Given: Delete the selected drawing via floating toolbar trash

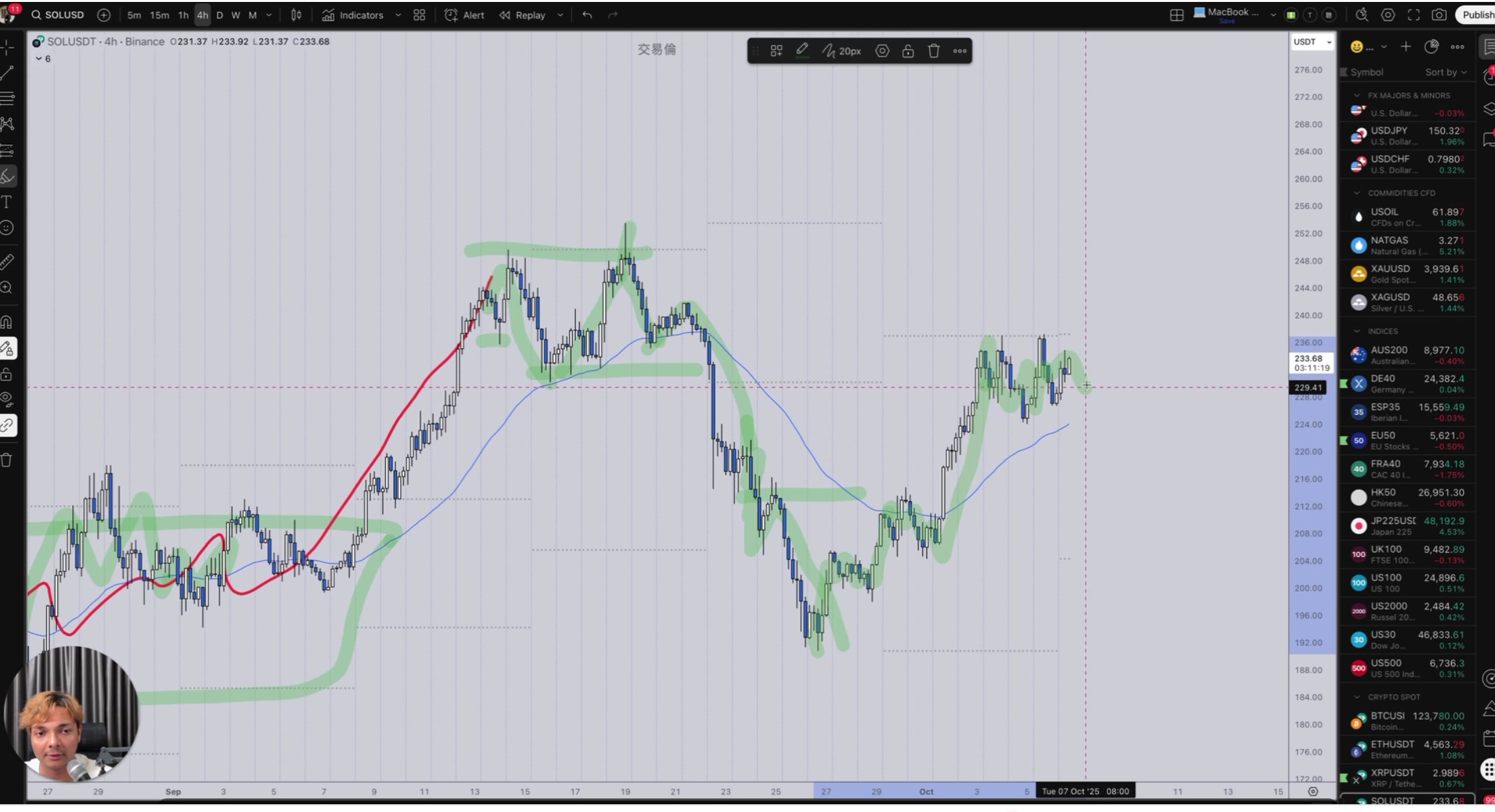Looking at the screenshot, I should pyautogui.click(x=933, y=51).
